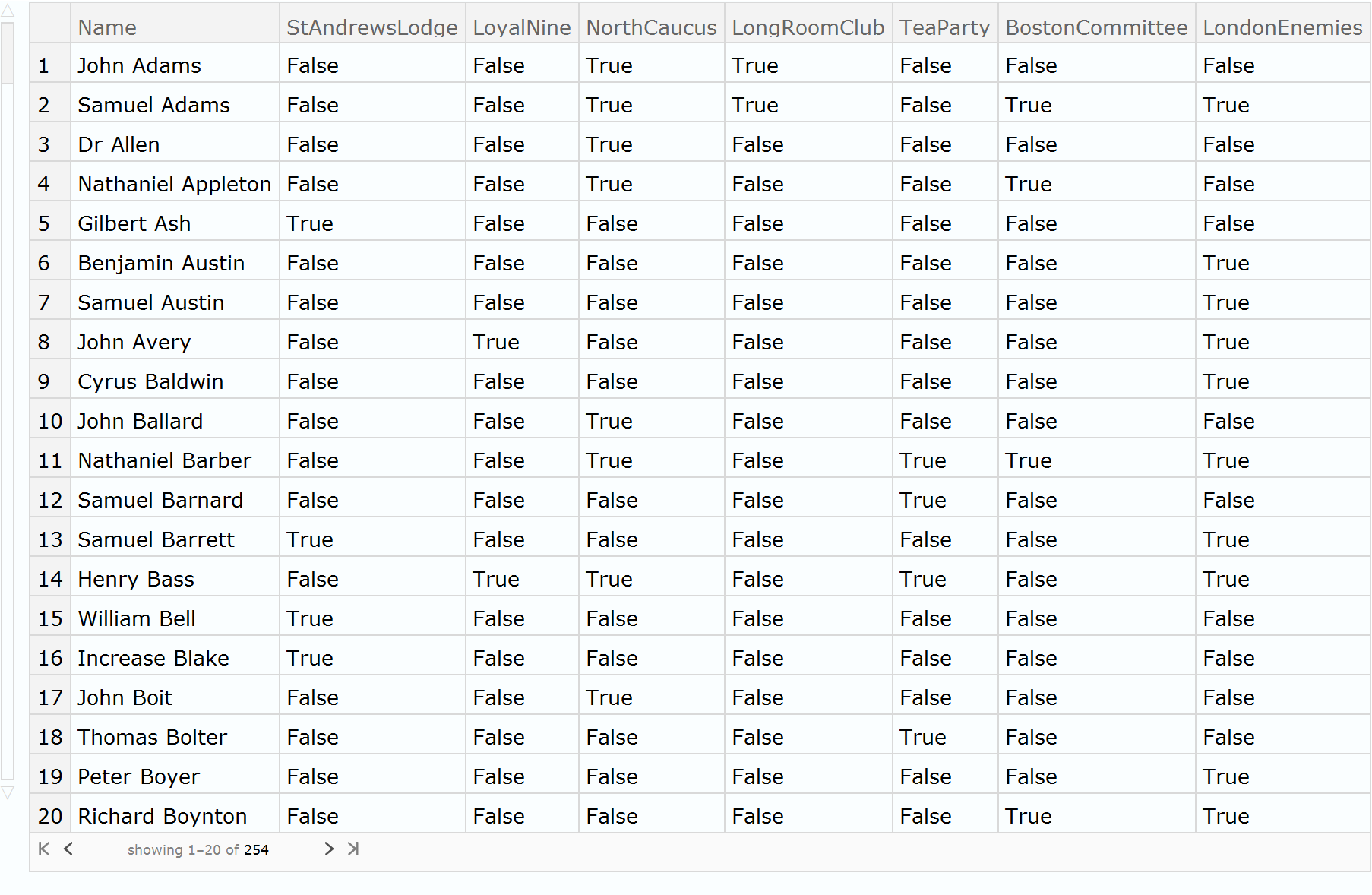
Task: Click the LondonEnemies column header
Action: click(1282, 27)
